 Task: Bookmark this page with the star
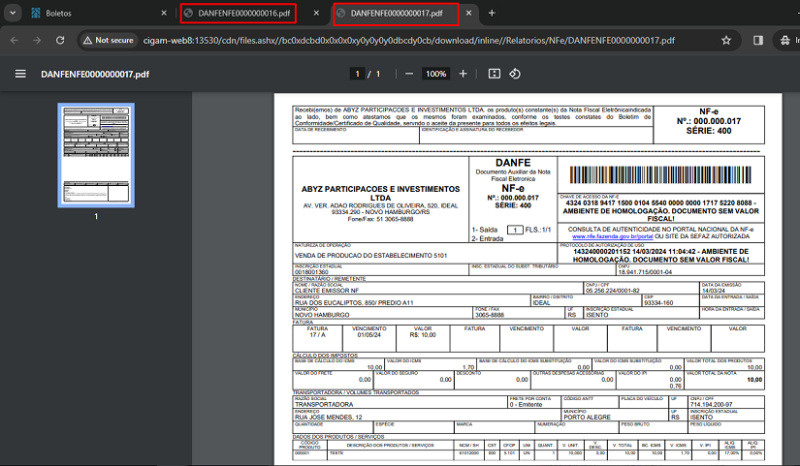[726, 40]
